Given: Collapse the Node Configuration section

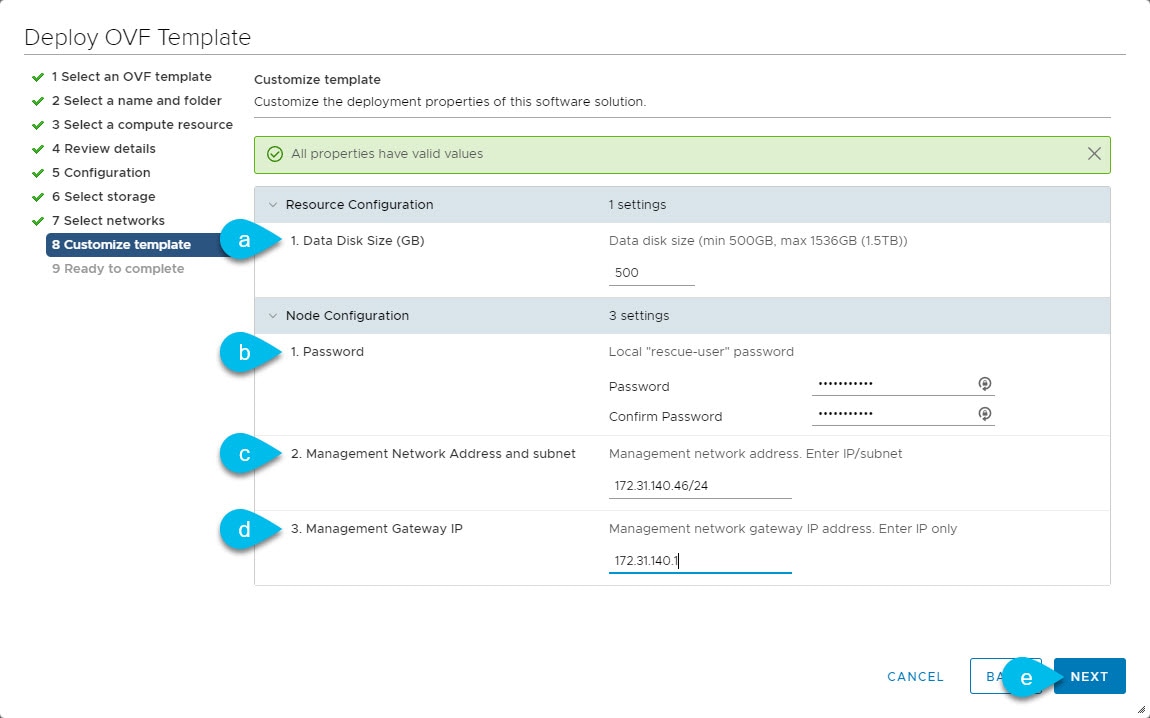Looking at the screenshot, I should point(273,315).
